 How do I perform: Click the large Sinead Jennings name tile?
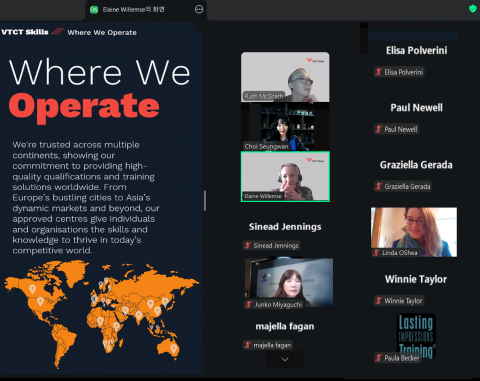(285, 227)
